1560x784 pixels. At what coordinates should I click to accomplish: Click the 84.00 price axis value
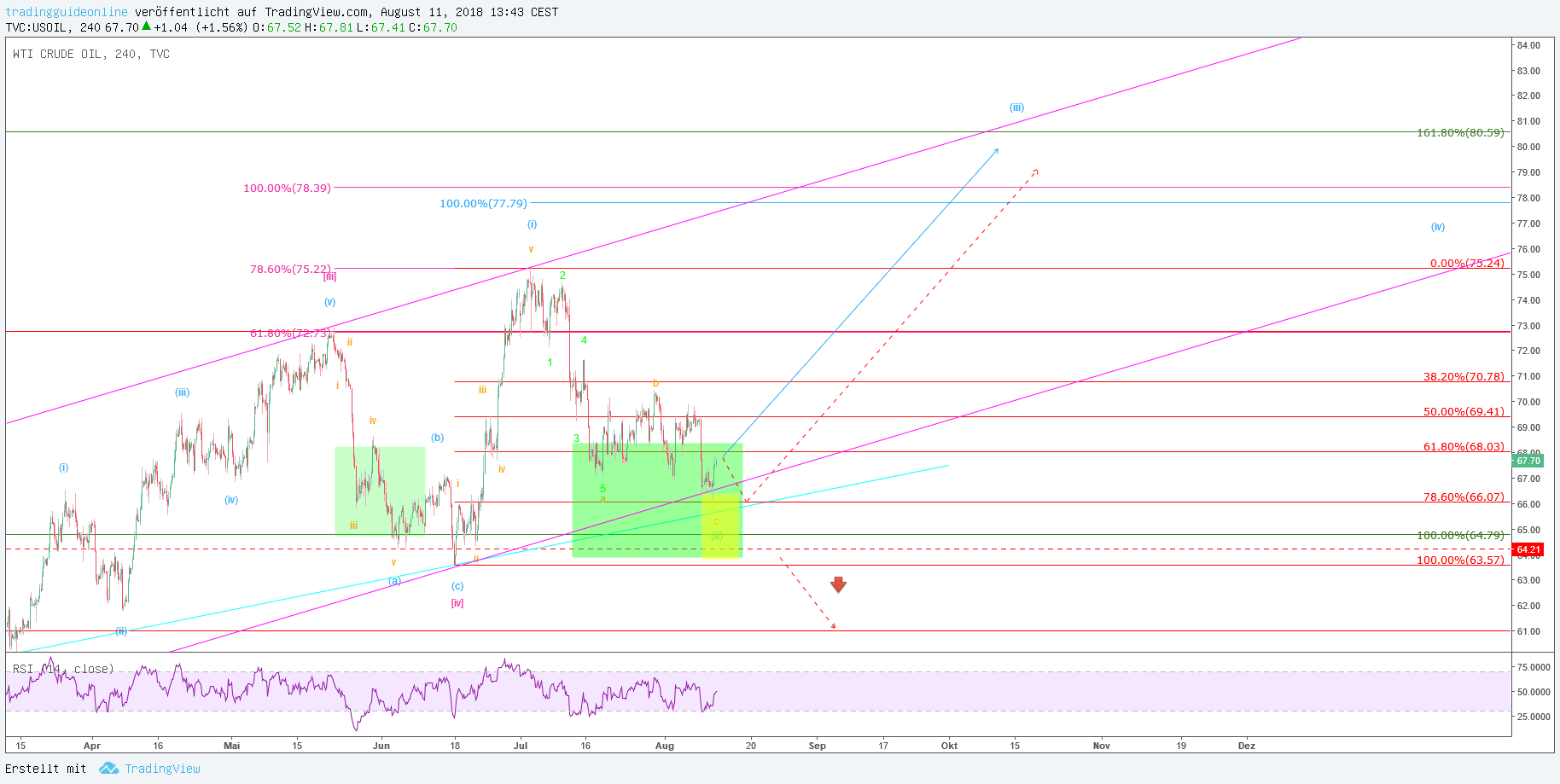click(1528, 45)
